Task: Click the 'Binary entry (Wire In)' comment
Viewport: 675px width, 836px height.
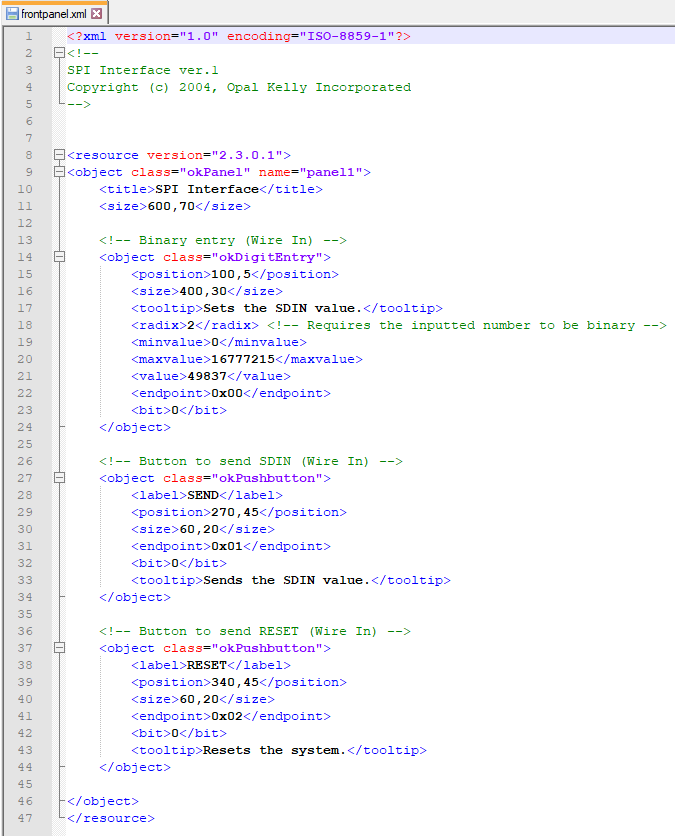Action: click(223, 240)
